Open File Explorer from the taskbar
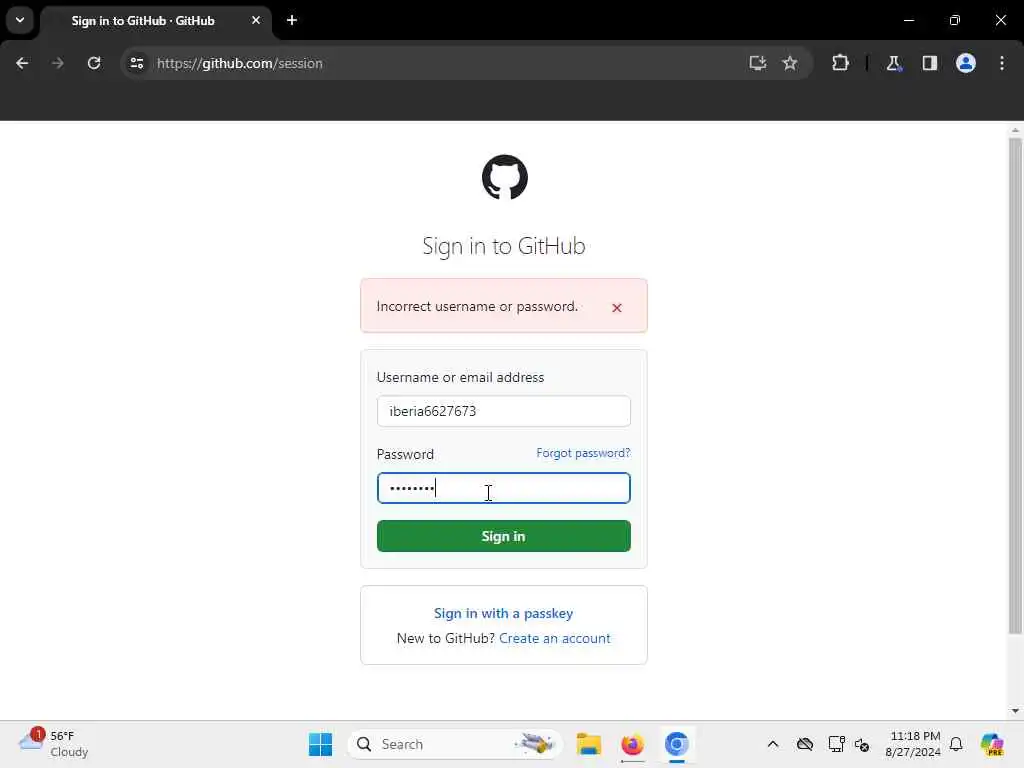Image resolution: width=1024 pixels, height=768 pixels. (x=588, y=744)
